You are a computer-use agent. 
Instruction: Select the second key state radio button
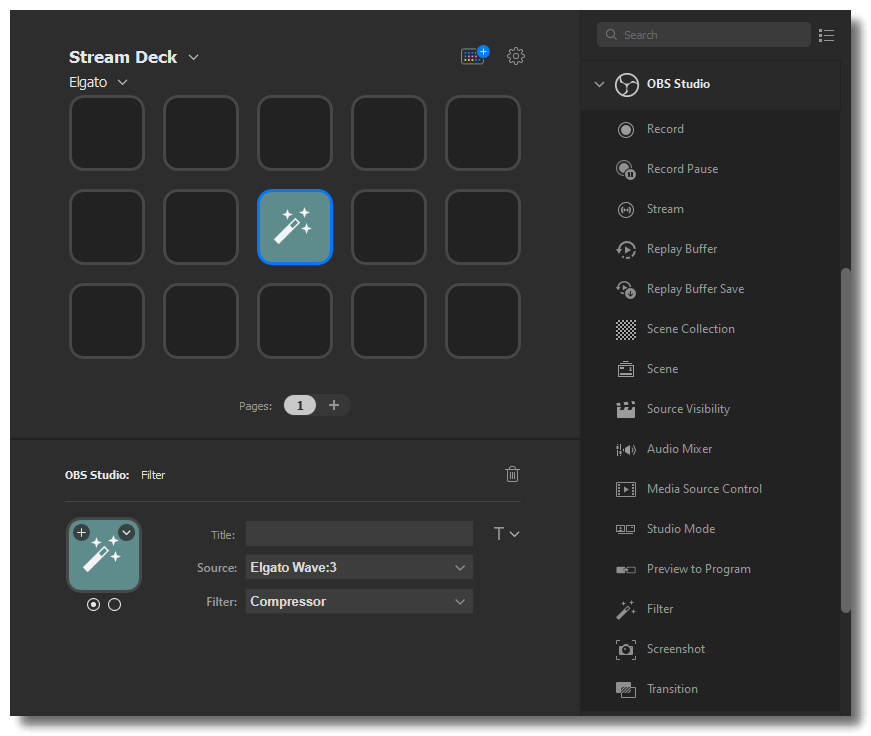point(114,604)
